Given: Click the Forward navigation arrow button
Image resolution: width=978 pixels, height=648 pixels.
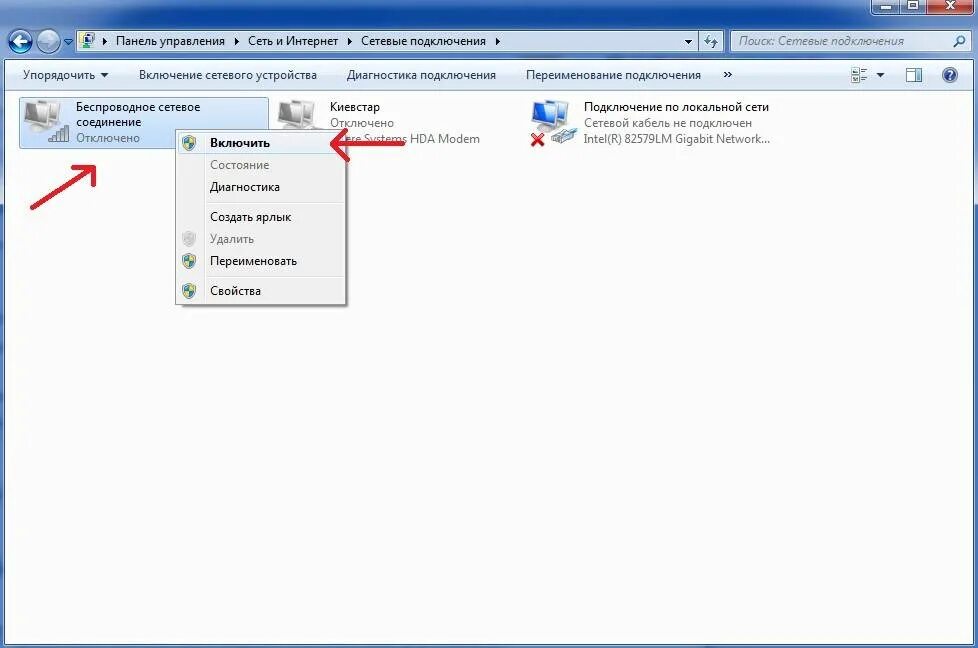Looking at the screenshot, I should click(48, 42).
